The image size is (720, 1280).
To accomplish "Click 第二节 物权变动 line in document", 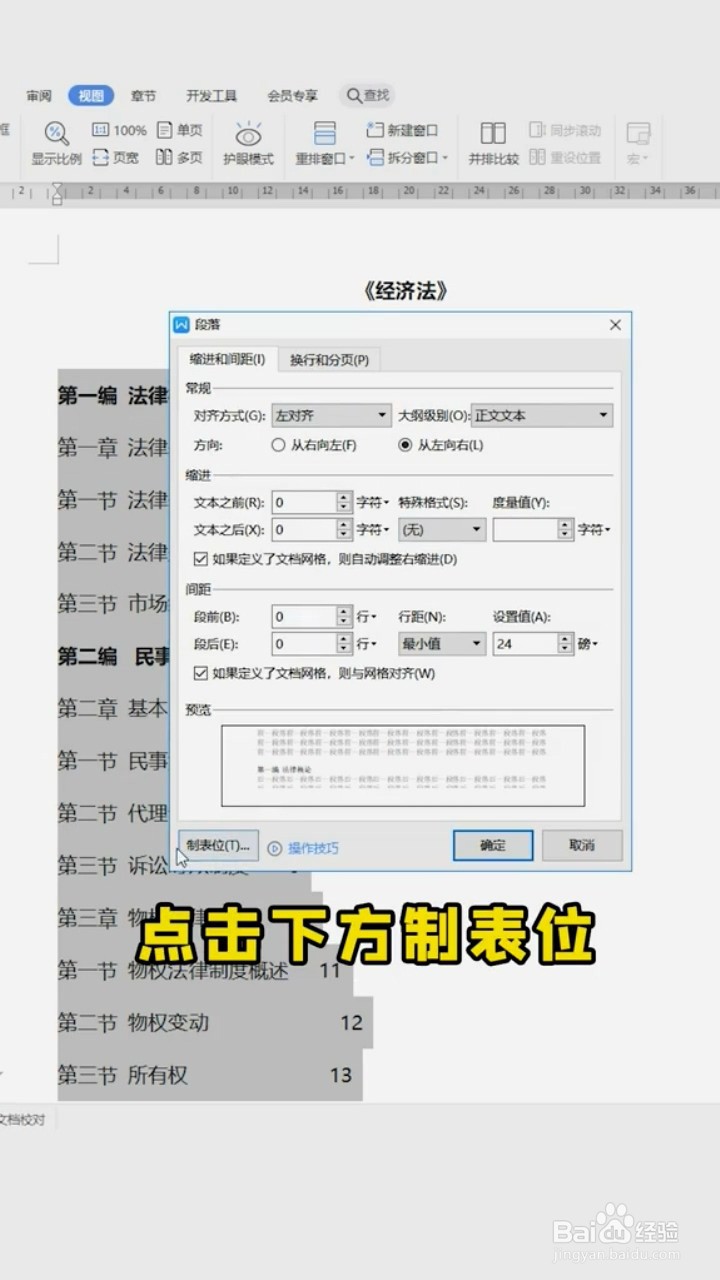I will pos(210,1022).
